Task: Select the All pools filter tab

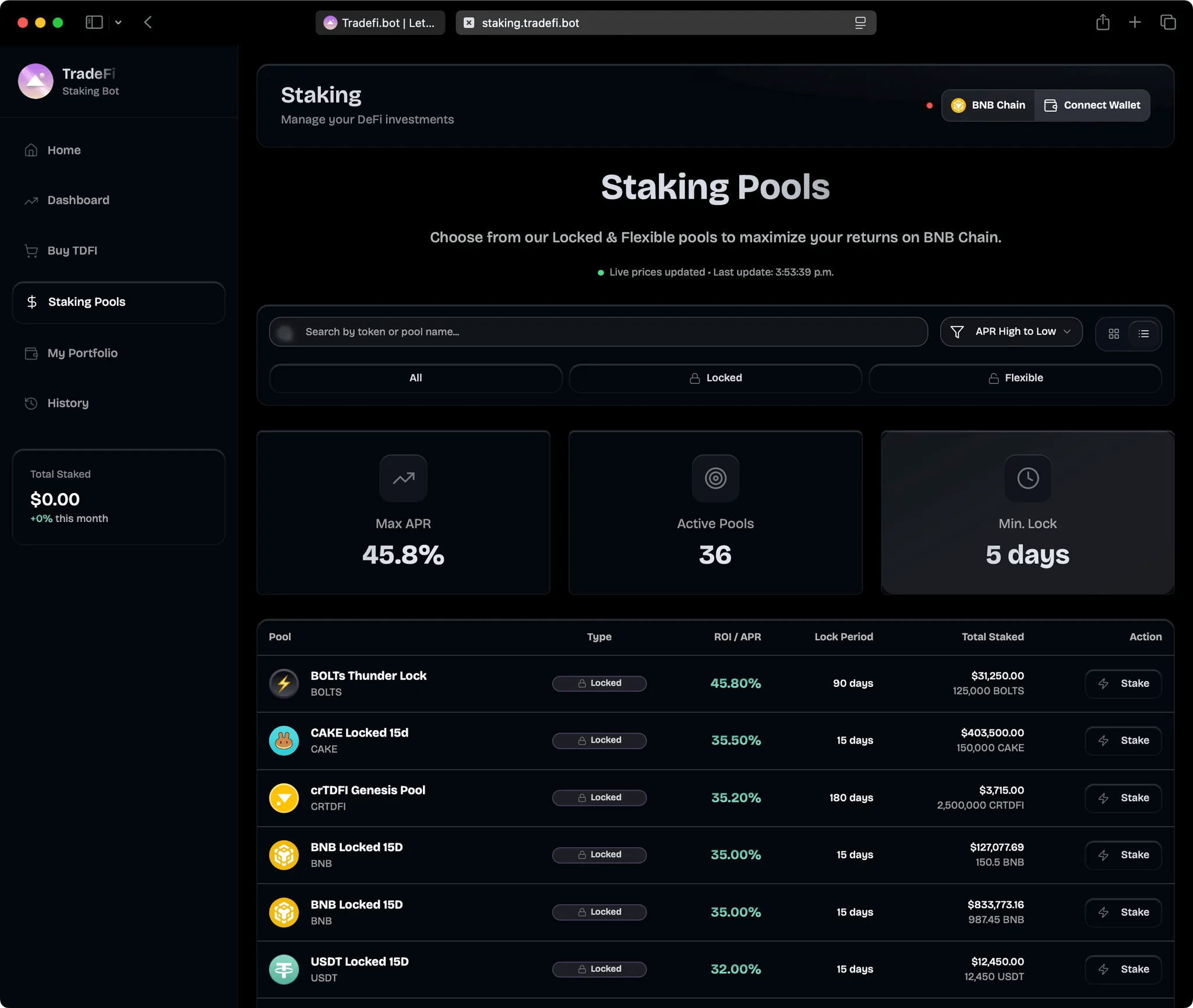Action: point(415,378)
